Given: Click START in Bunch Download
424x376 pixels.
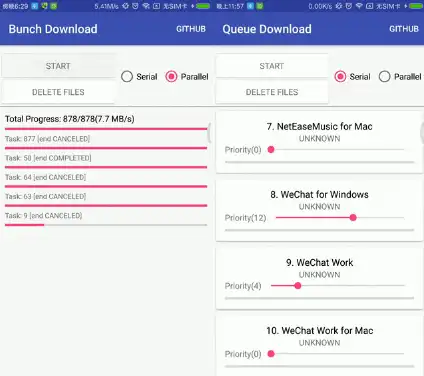Looking at the screenshot, I should coord(58,66).
